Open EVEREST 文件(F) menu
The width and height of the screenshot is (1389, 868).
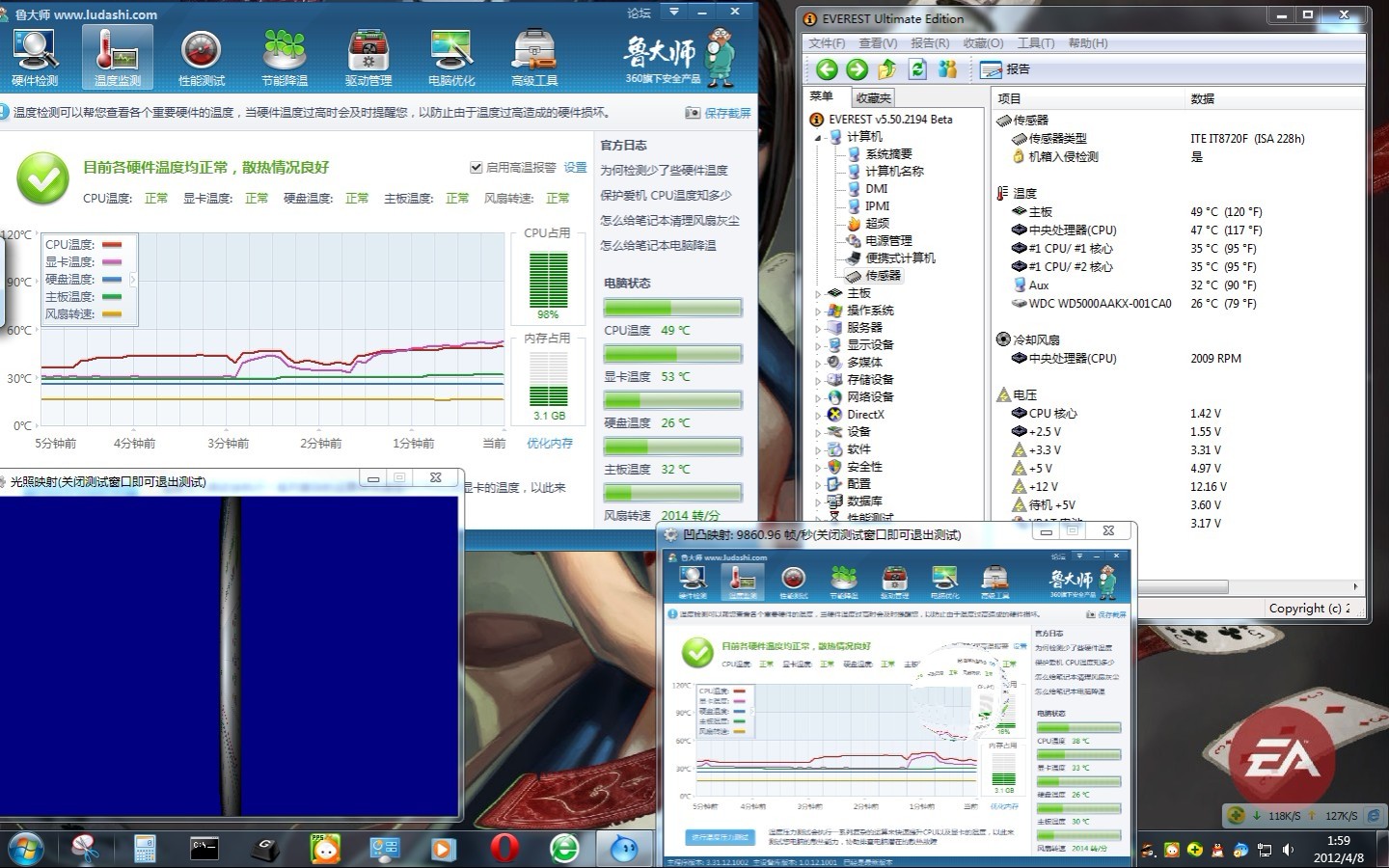coord(827,43)
